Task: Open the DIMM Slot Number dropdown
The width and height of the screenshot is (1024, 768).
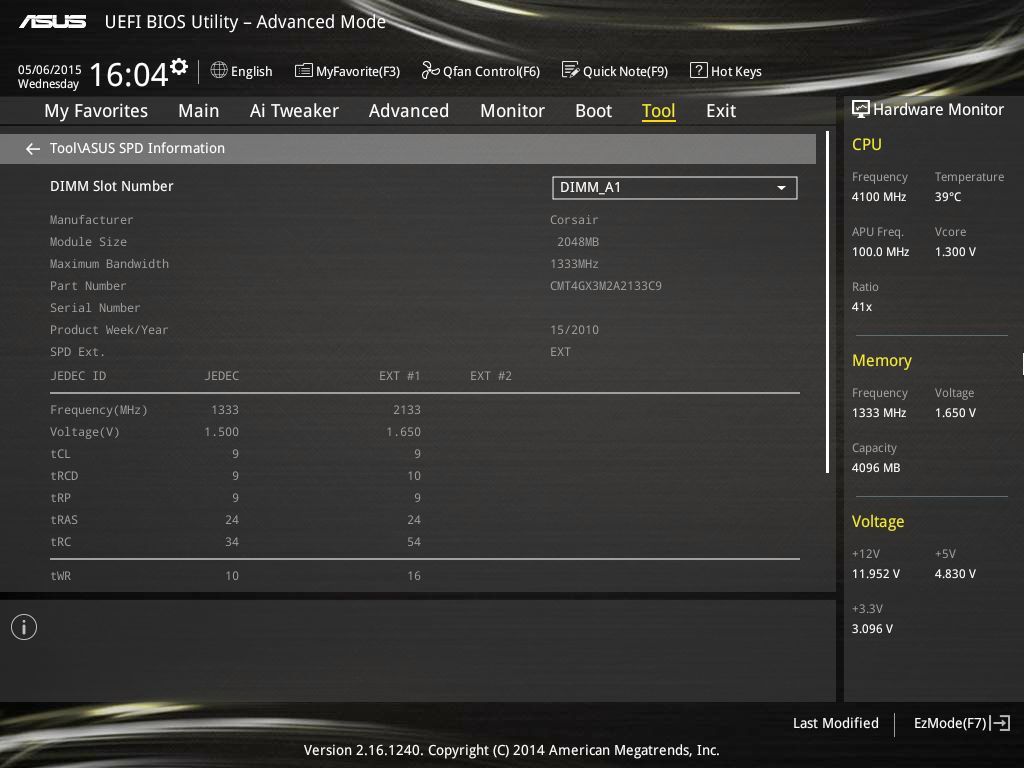Action: [675, 187]
